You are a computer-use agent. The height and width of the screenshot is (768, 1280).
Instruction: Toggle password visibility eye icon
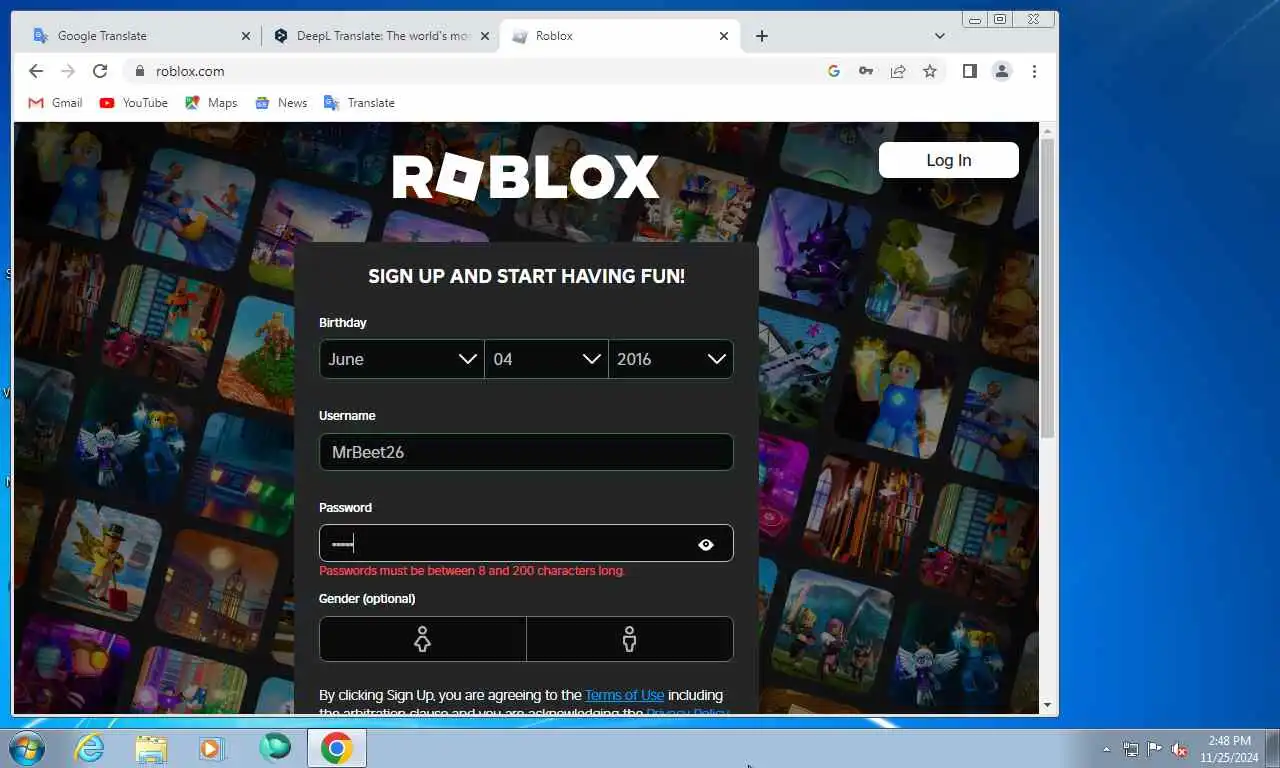706,544
